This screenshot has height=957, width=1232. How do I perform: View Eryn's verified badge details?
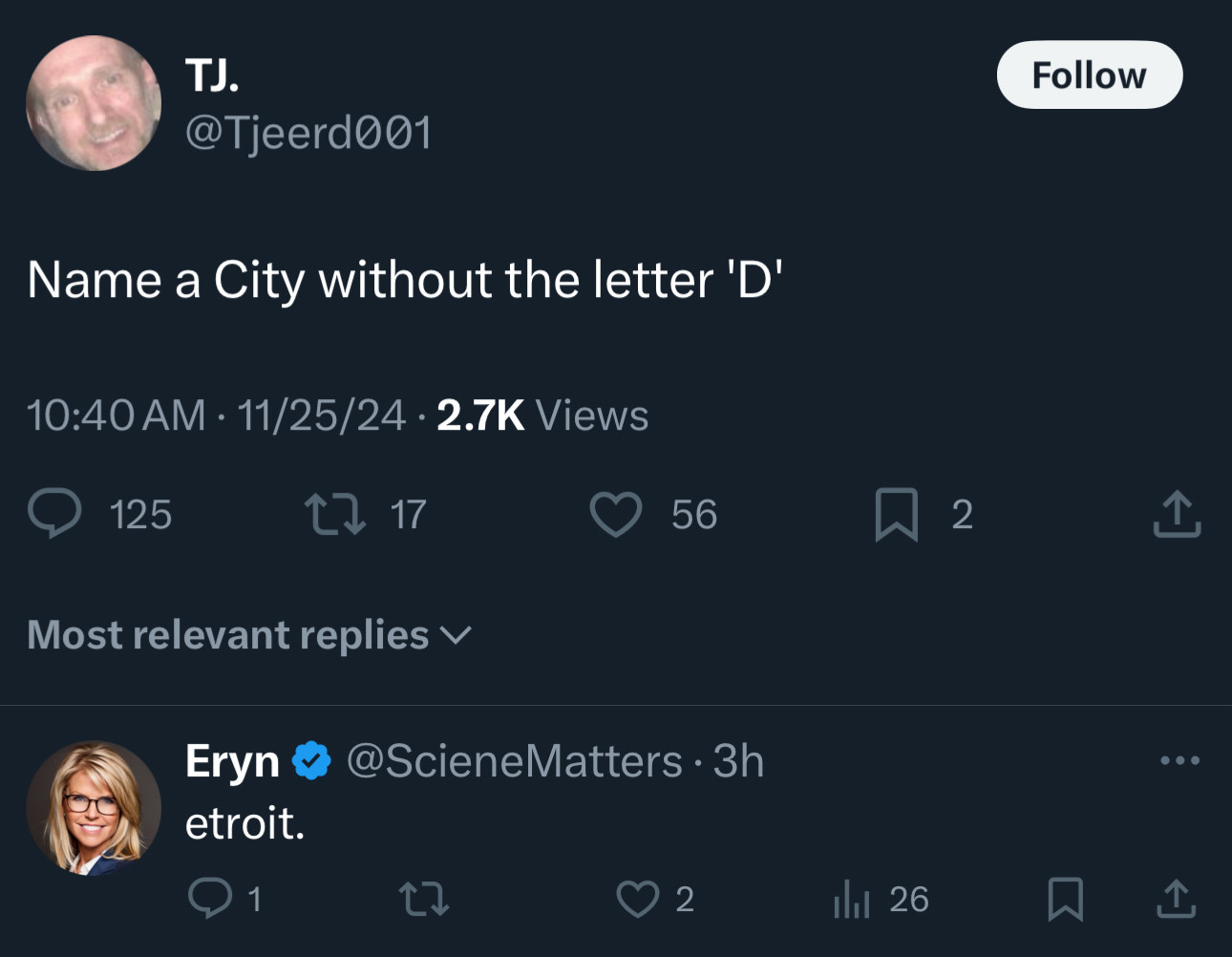pos(311,761)
